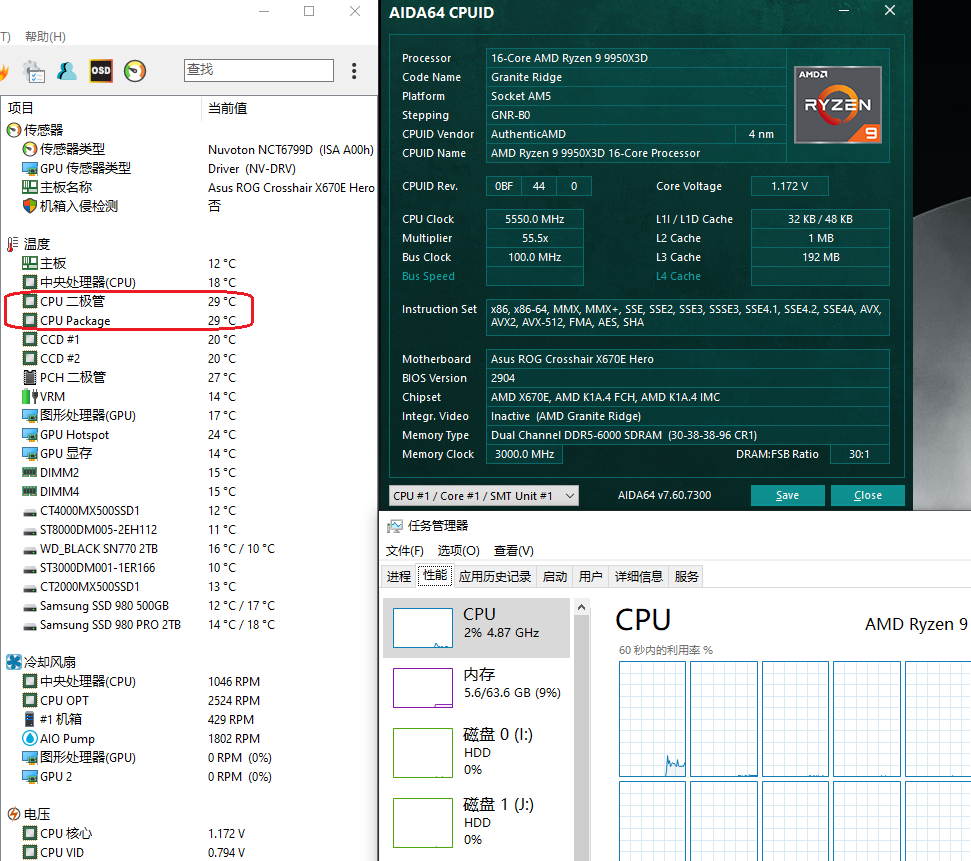Open the 选项(O) menu in Task Manager
The height and width of the screenshot is (861, 971).
pos(458,551)
